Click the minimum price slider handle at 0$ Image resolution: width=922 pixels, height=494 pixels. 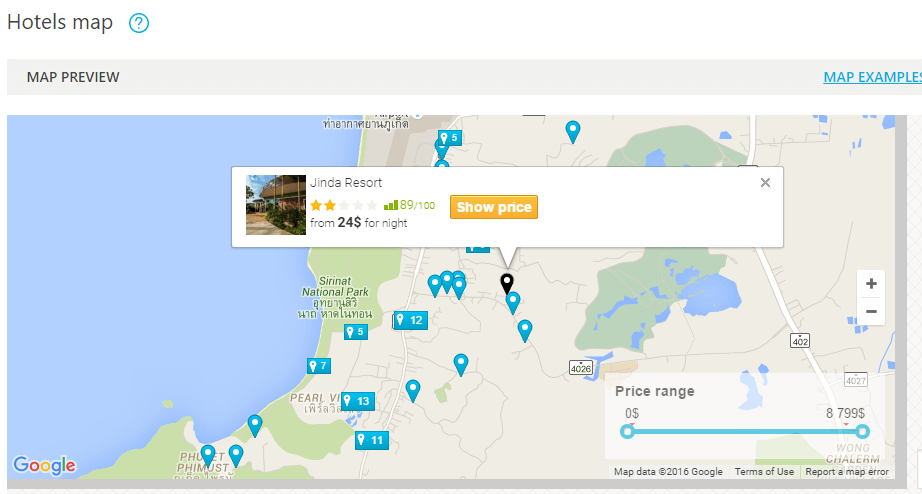[x=627, y=432]
